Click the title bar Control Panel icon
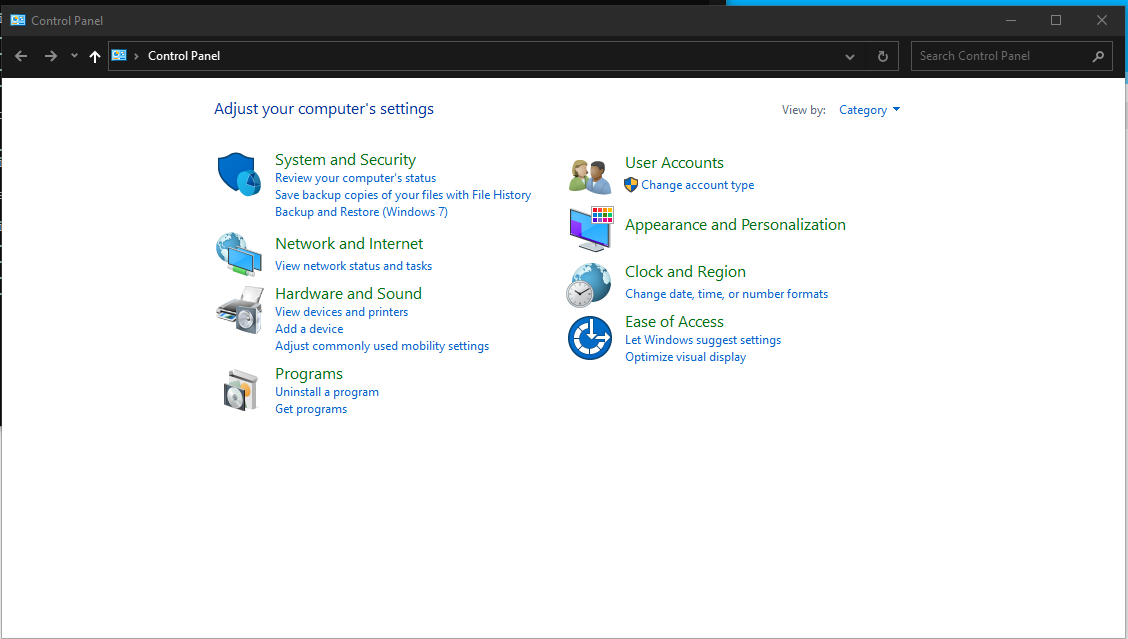The width and height of the screenshot is (1128, 639). tap(18, 20)
